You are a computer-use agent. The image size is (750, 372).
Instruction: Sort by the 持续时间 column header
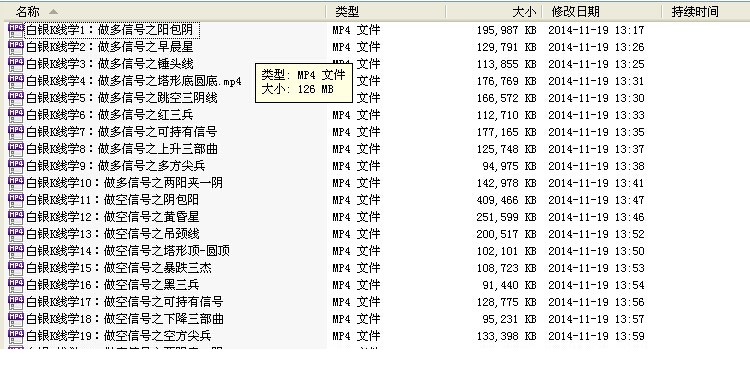click(x=706, y=12)
